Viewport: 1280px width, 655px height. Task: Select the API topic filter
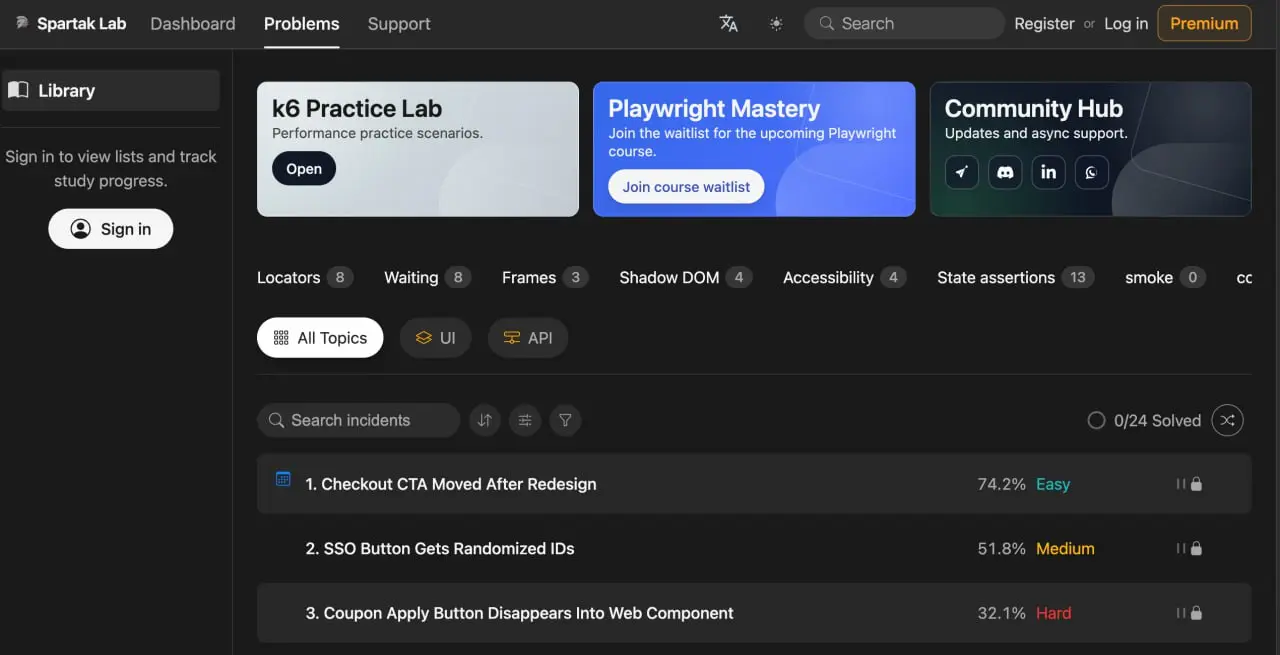point(528,338)
